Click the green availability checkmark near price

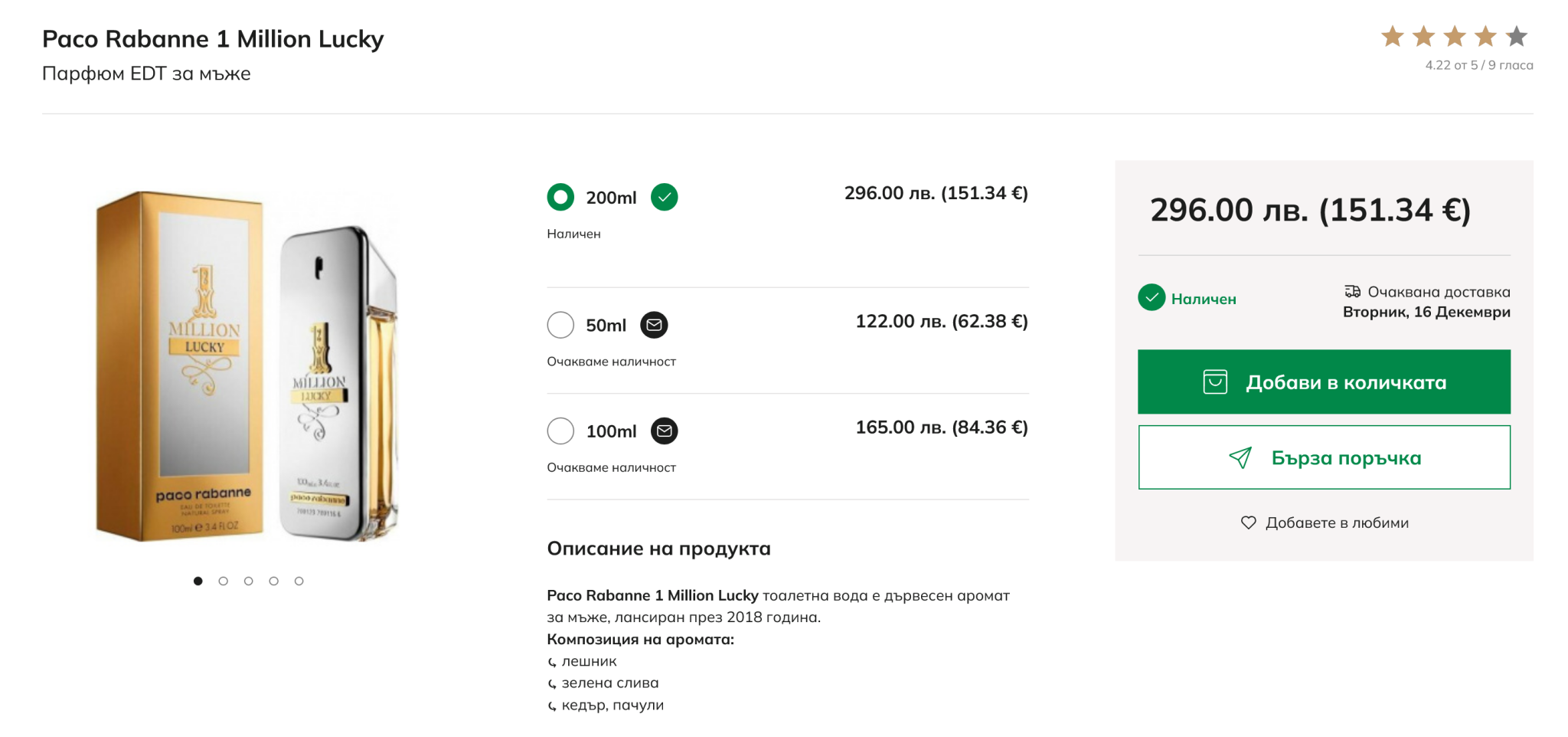[1151, 297]
